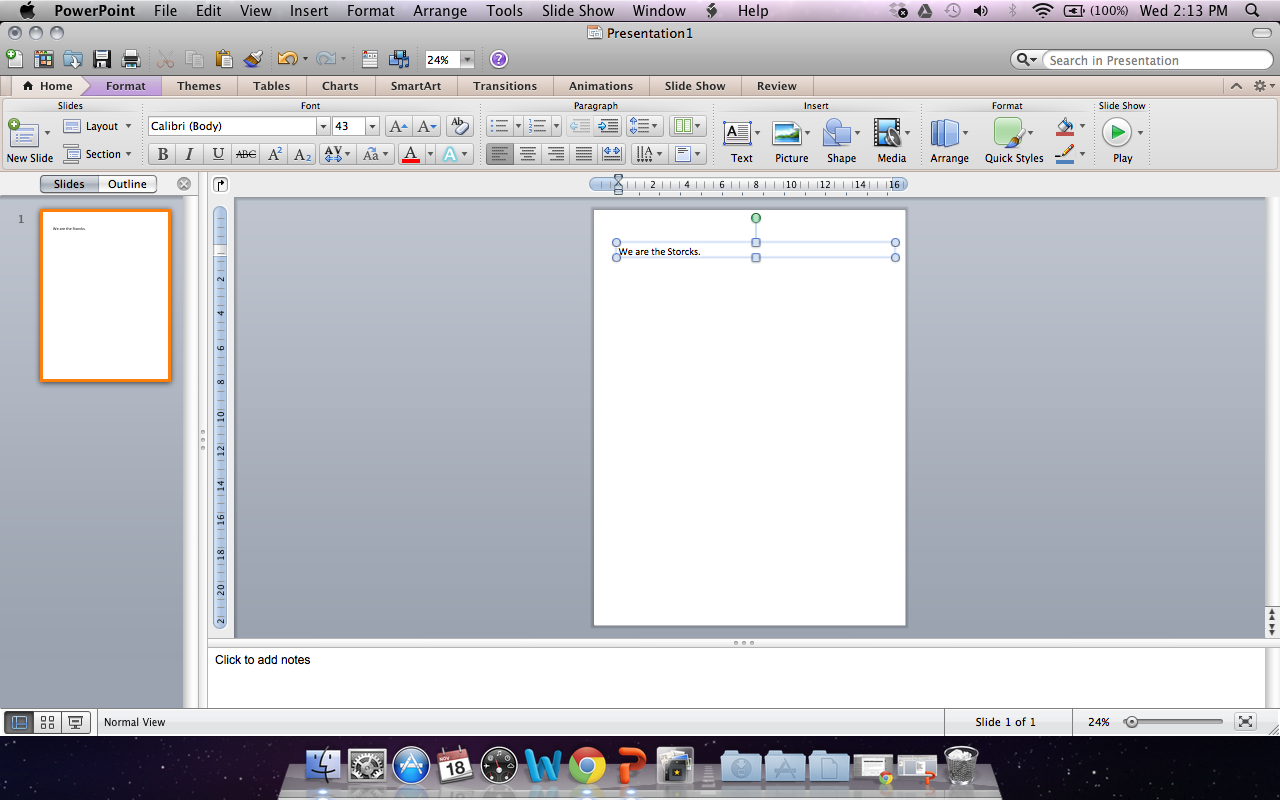This screenshot has height=800, width=1280.
Task: Toggle Bold formatting
Action: [x=162, y=154]
